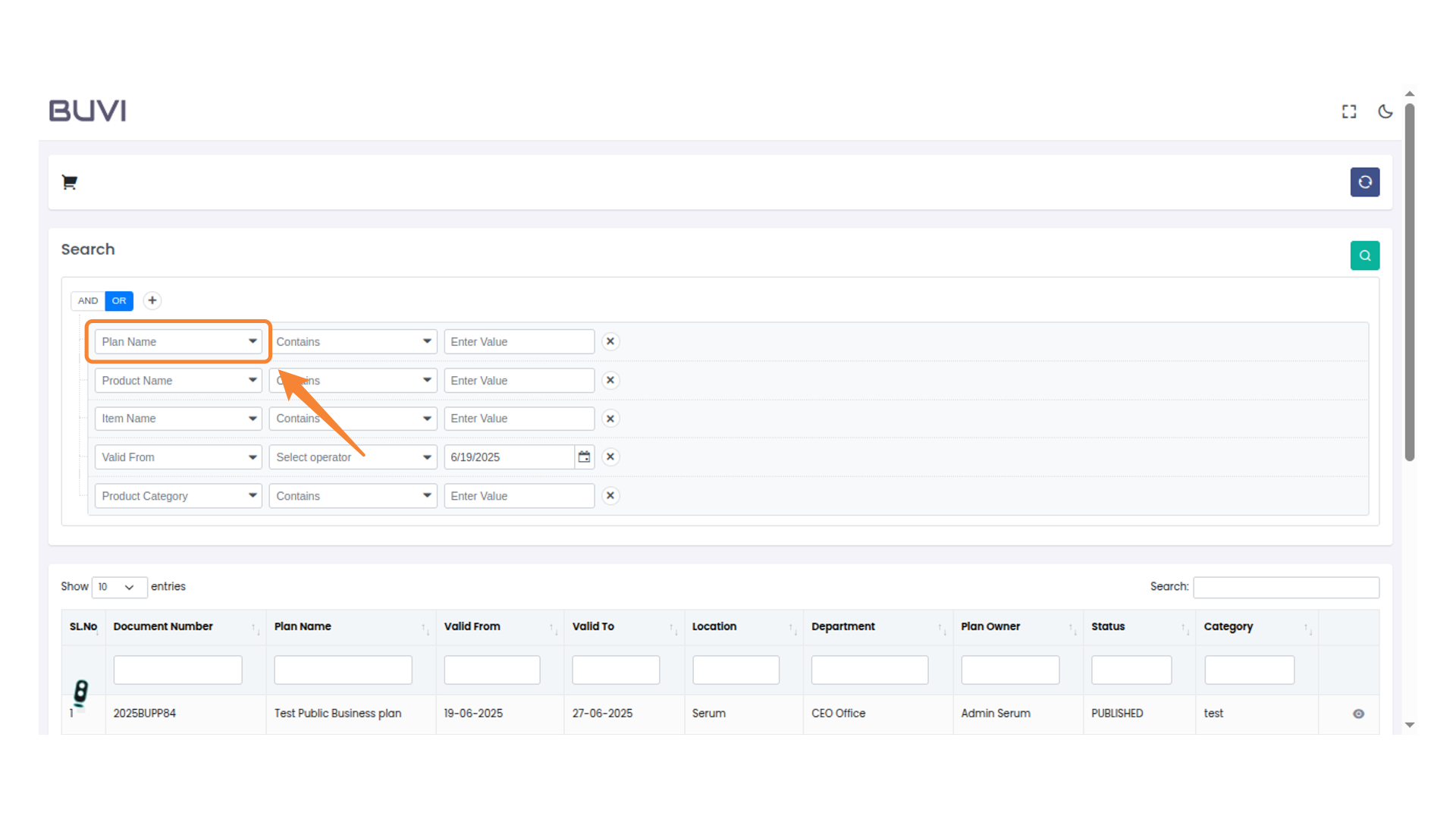Focus the table Search input field
Image resolution: width=1456 pixels, height=819 pixels.
[x=1285, y=587]
